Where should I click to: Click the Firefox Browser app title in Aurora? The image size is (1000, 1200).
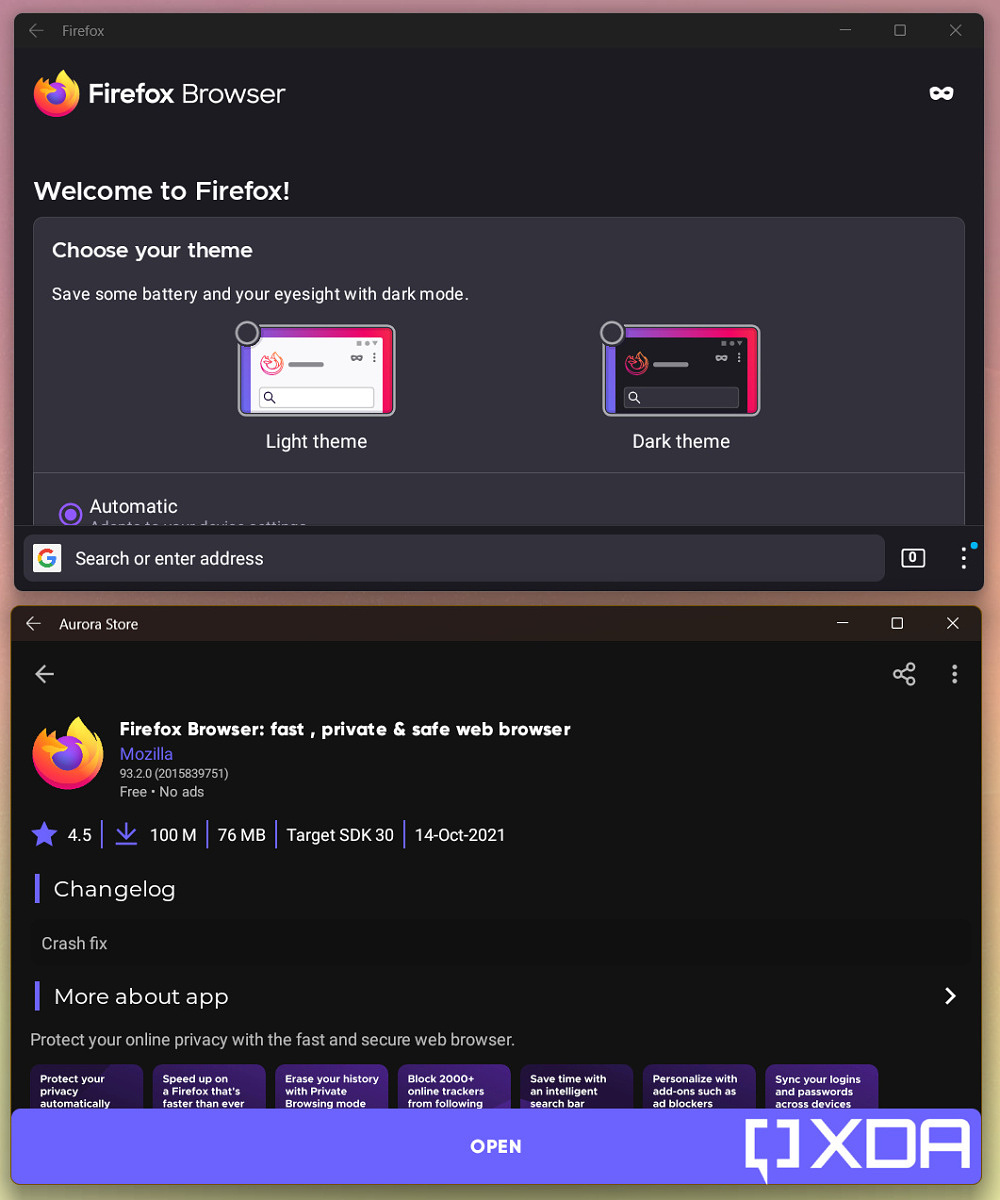pyautogui.click(x=345, y=729)
